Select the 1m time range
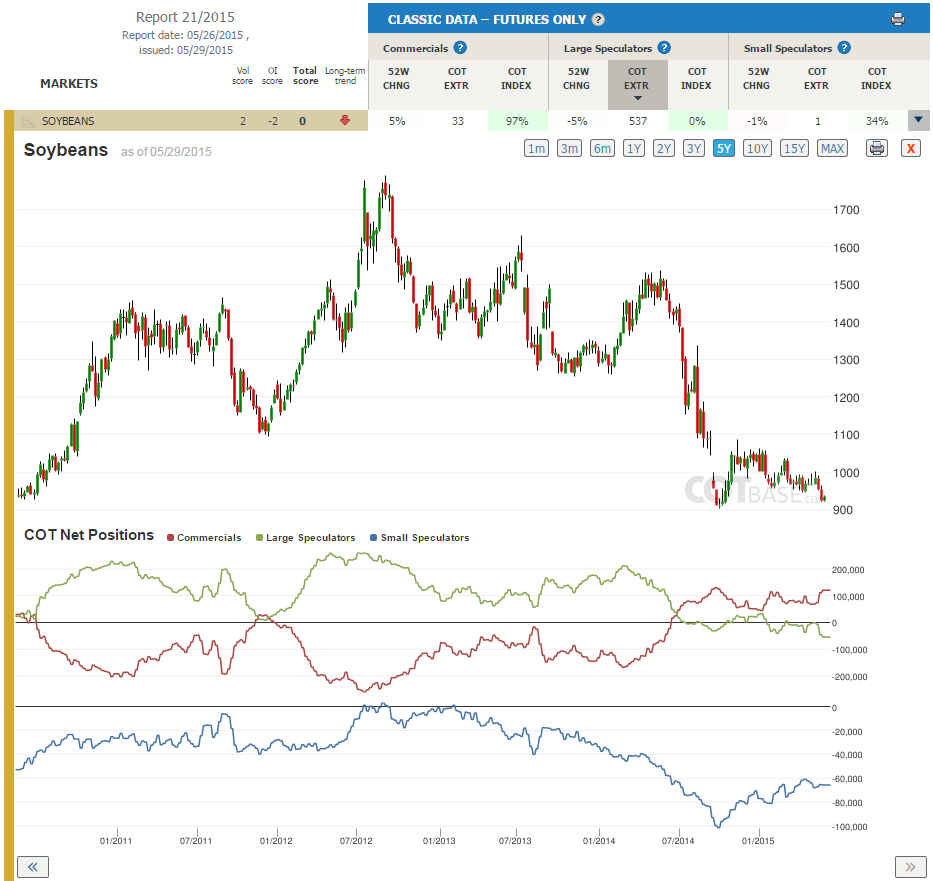 click(x=536, y=148)
